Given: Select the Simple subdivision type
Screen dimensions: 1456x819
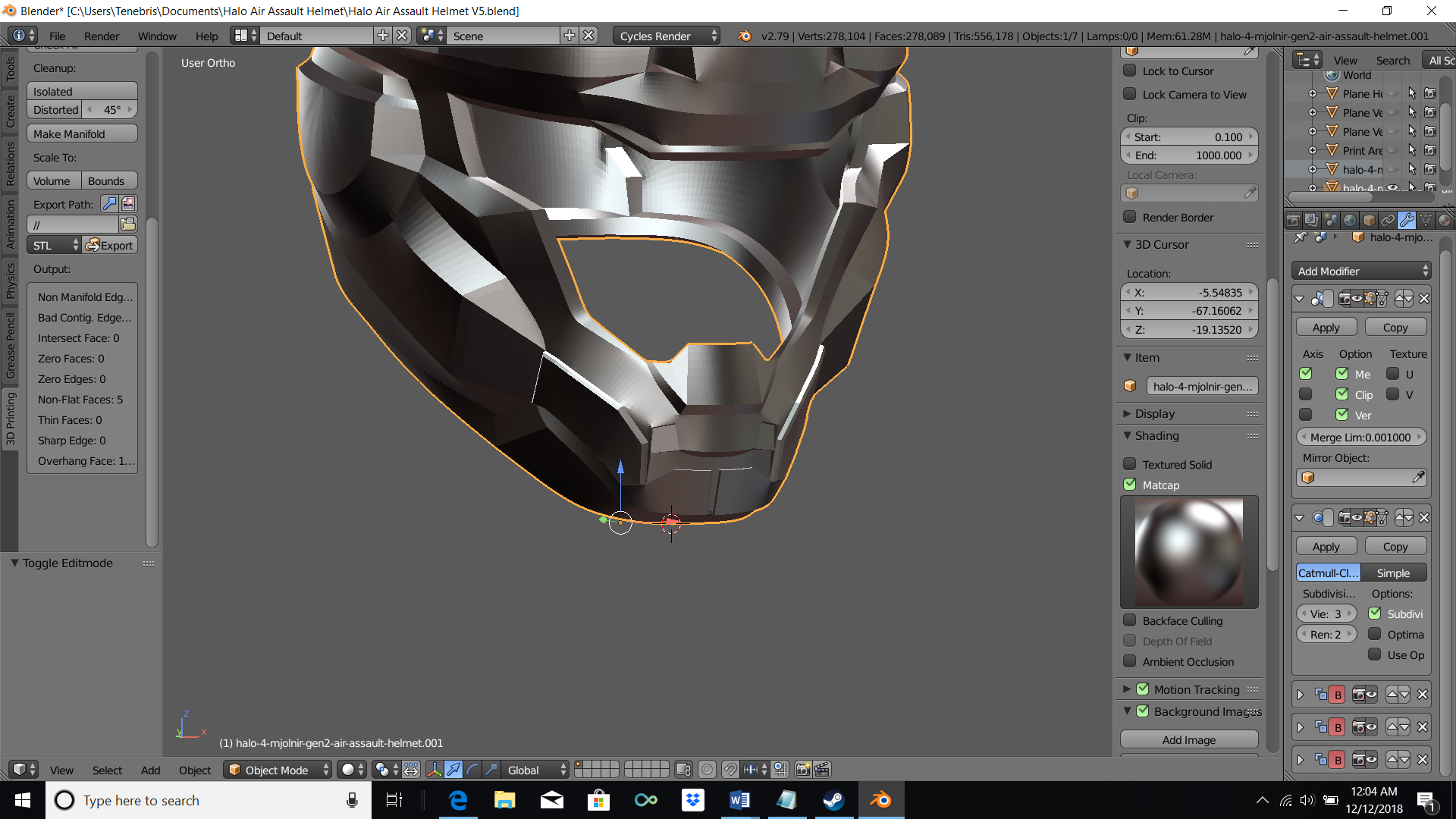Looking at the screenshot, I should (x=1394, y=573).
